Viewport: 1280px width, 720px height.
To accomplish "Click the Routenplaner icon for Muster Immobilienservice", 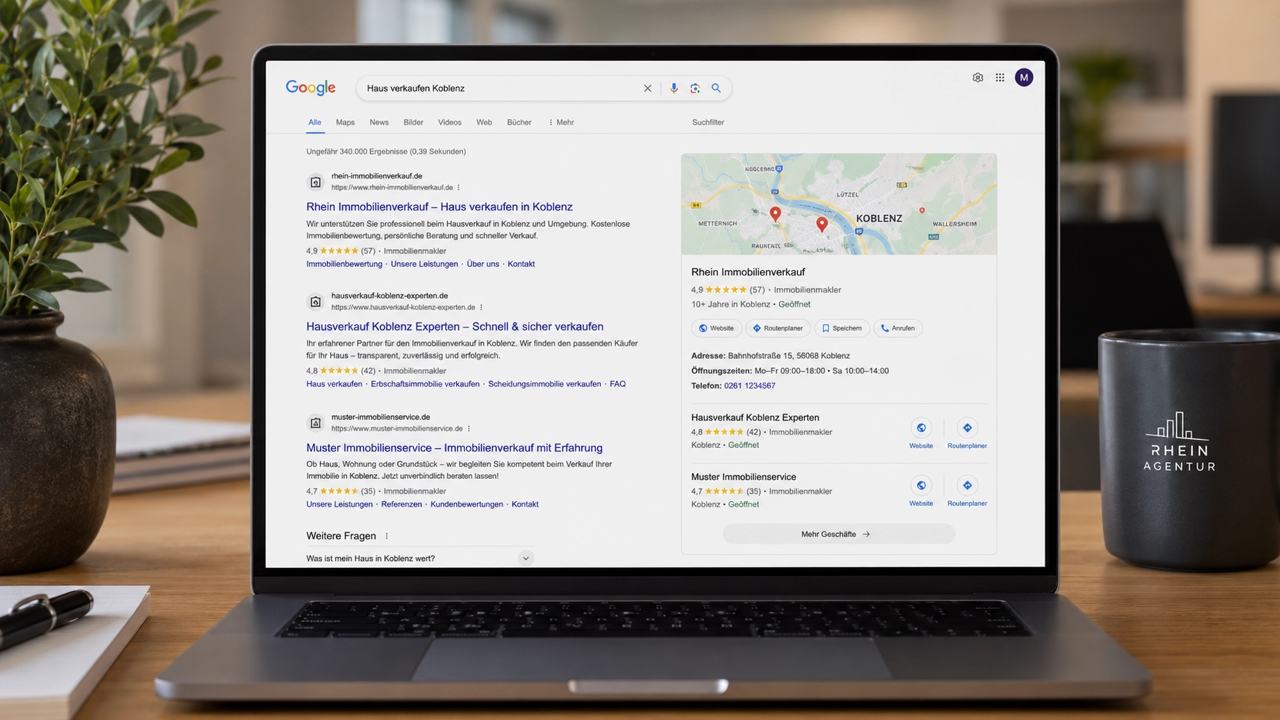I will (967, 486).
